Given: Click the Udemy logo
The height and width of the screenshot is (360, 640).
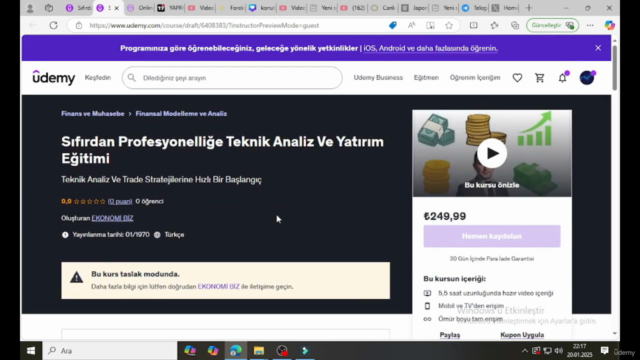Looking at the screenshot, I should click(x=54, y=78).
